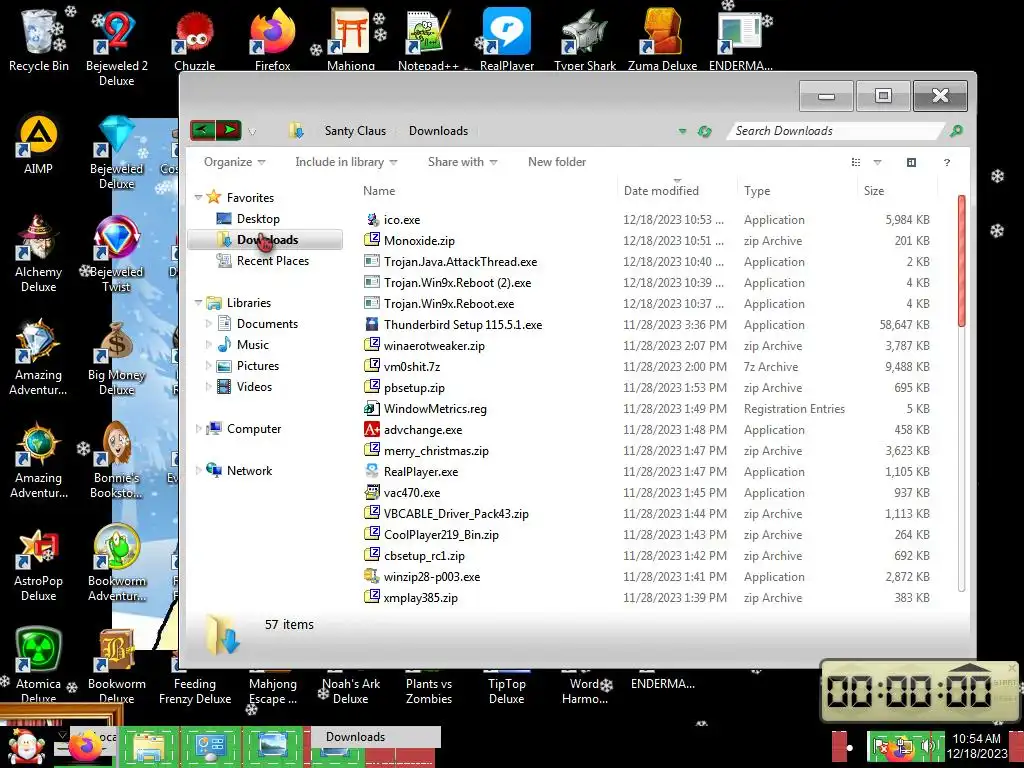The image size is (1024, 768).
Task: Click the Search Downloads field
Action: (836, 131)
